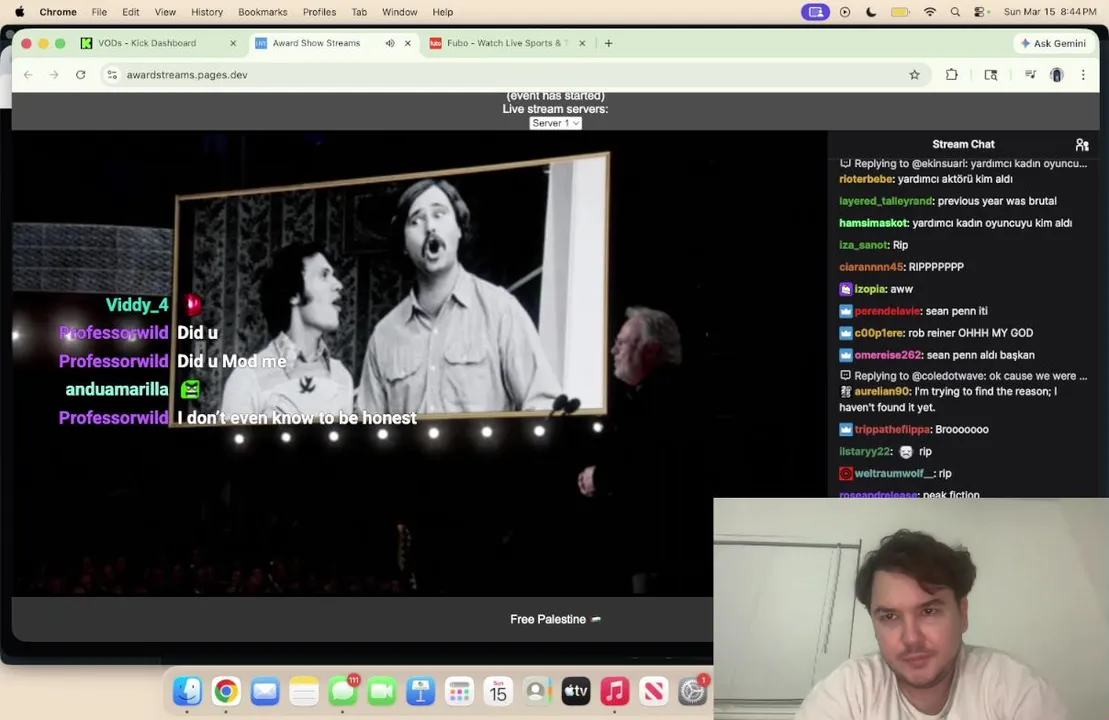
Task: Click the screen sharing indicator in menu bar
Action: tap(815, 12)
